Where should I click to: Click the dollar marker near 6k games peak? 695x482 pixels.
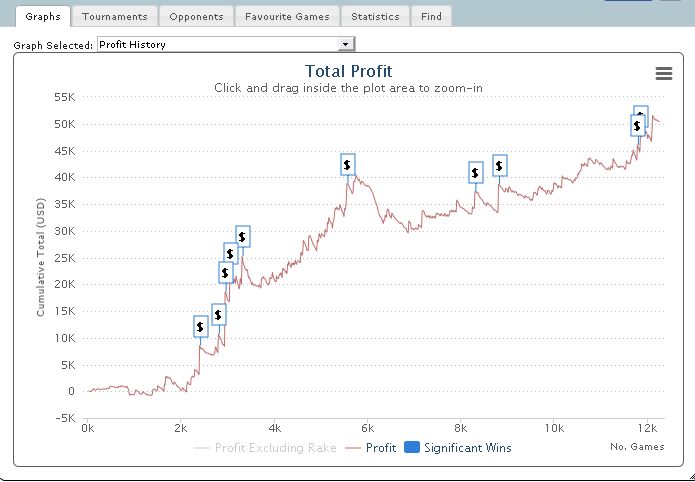[x=347, y=165]
